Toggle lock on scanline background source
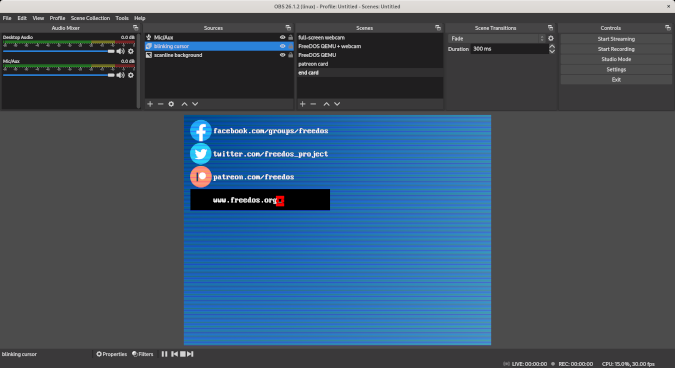The height and width of the screenshot is (368, 675). point(291,55)
